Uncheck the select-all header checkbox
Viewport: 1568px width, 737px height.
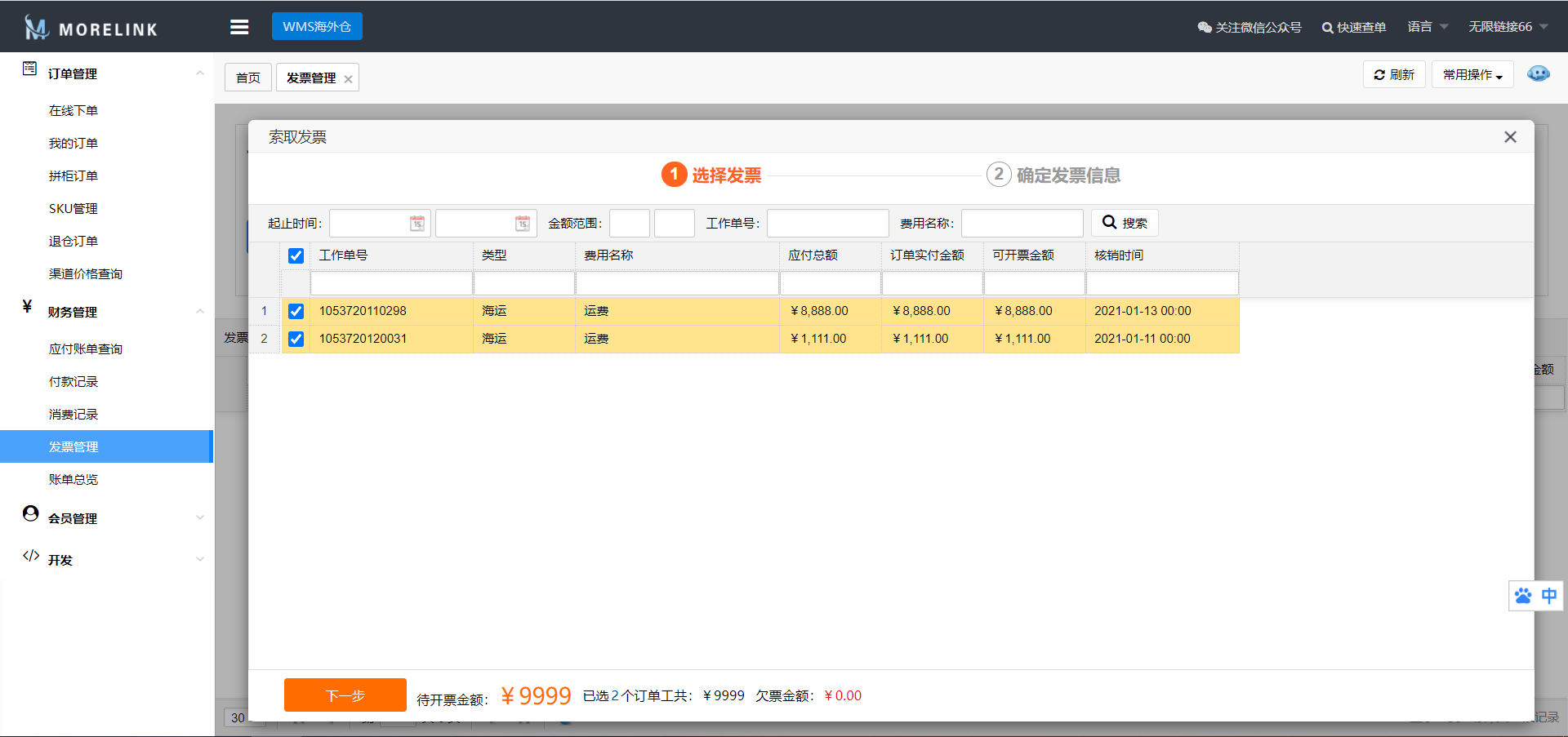pyautogui.click(x=296, y=256)
